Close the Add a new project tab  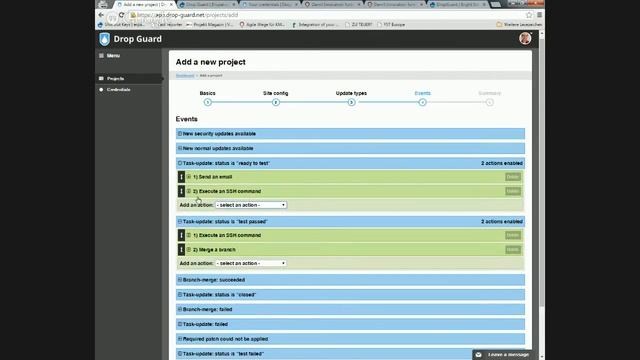pyautogui.click(x=171, y=4)
